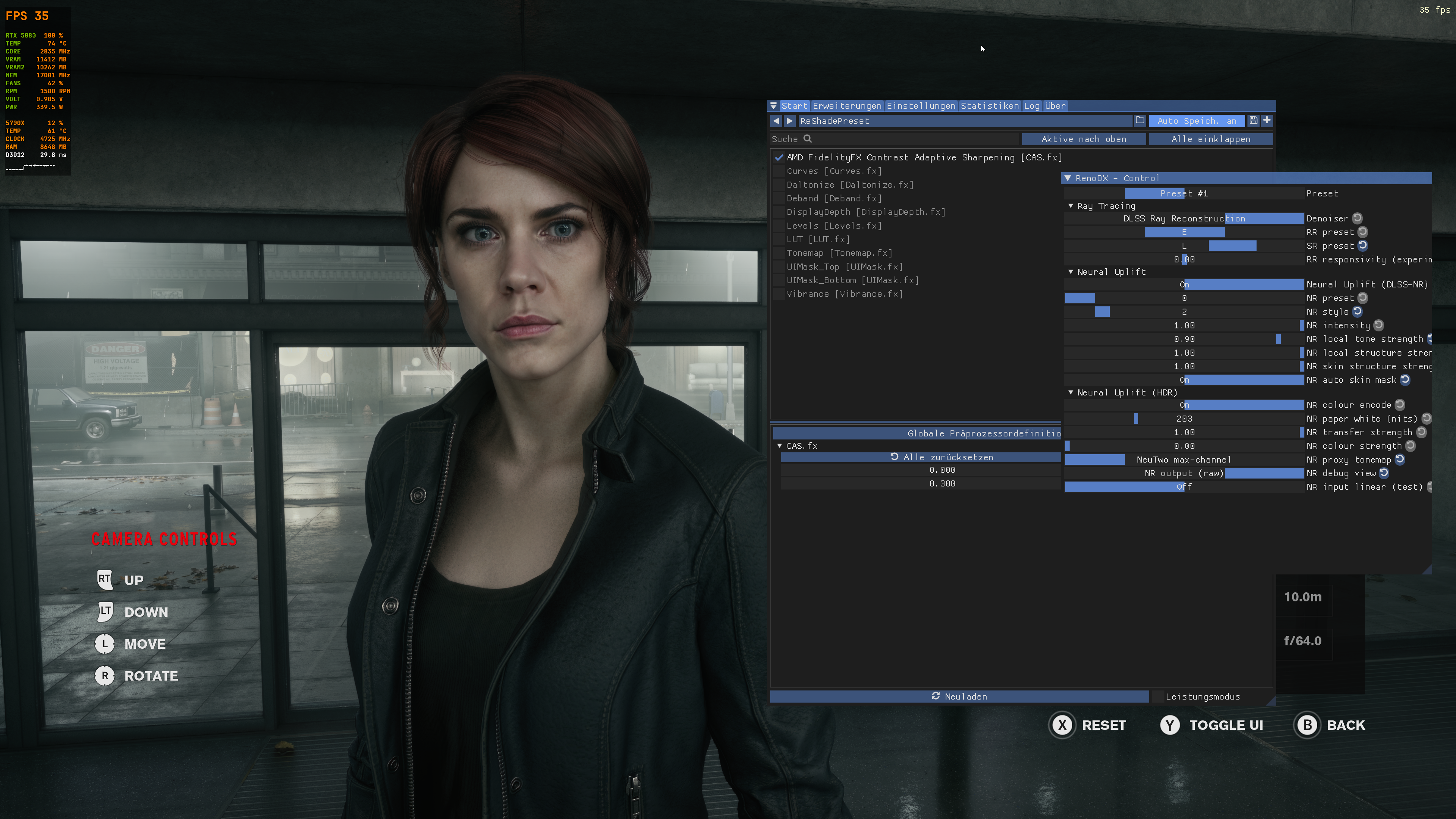Disable AMD FidelityFX CAS.fx effect checkbox
Screen dimensions: 1456x819
(779, 157)
